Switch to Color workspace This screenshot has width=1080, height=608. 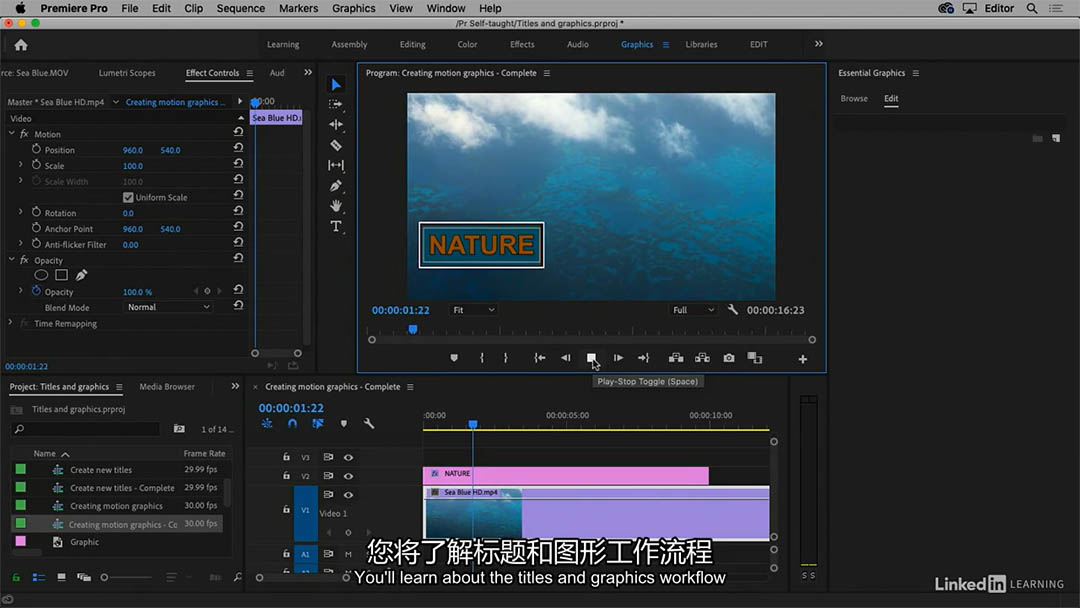point(467,44)
